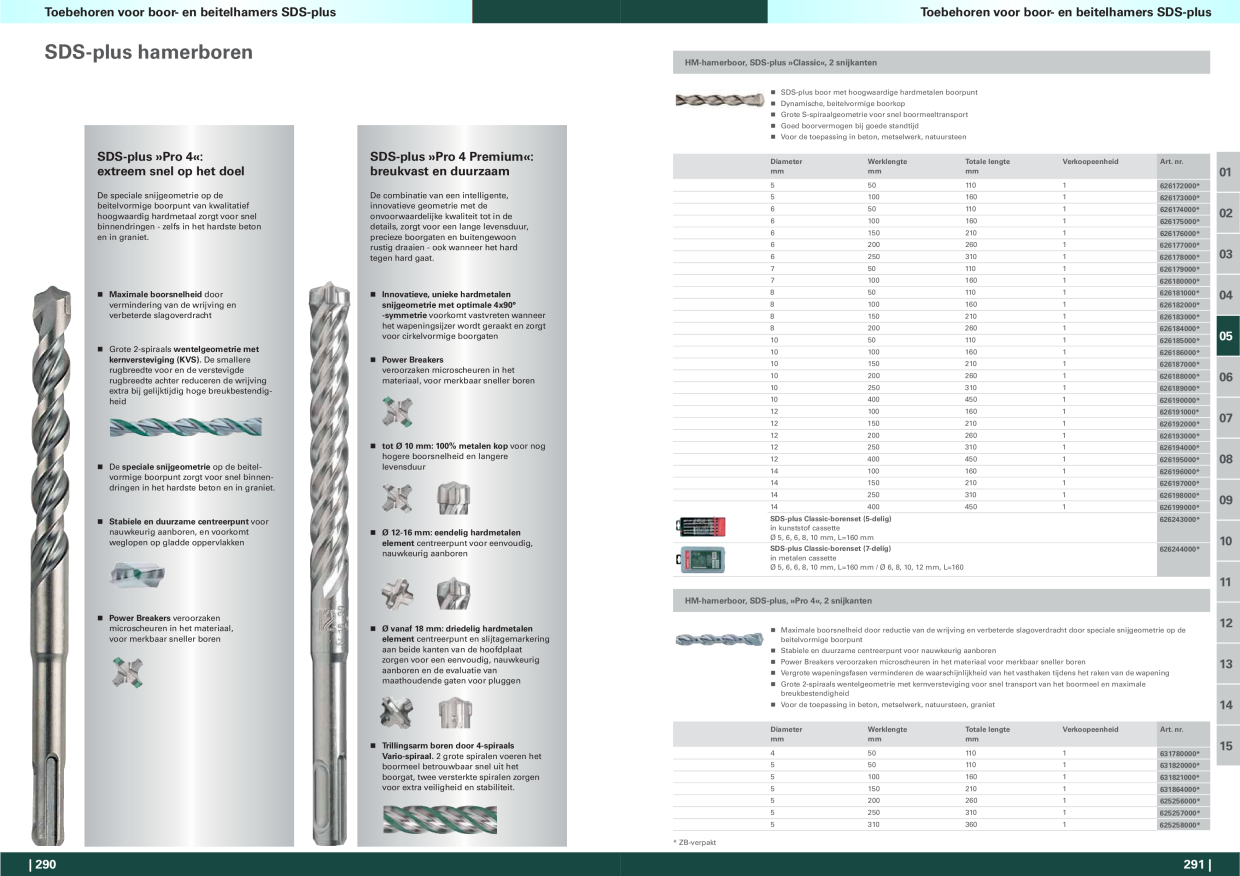Open chapter tab 12
The width and height of the screenshot is (1240, 876).
click(1226, 623)
